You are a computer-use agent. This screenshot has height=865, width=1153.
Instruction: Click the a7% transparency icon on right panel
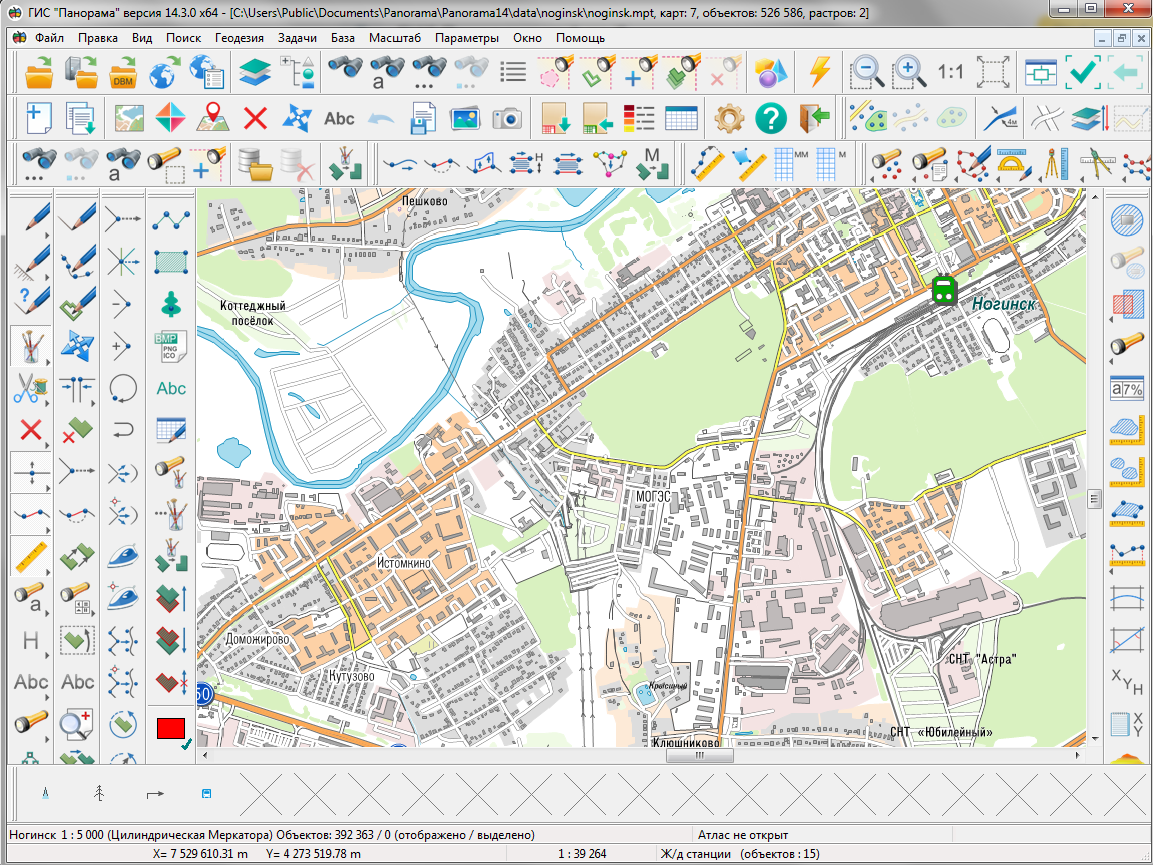[1127, 389]
